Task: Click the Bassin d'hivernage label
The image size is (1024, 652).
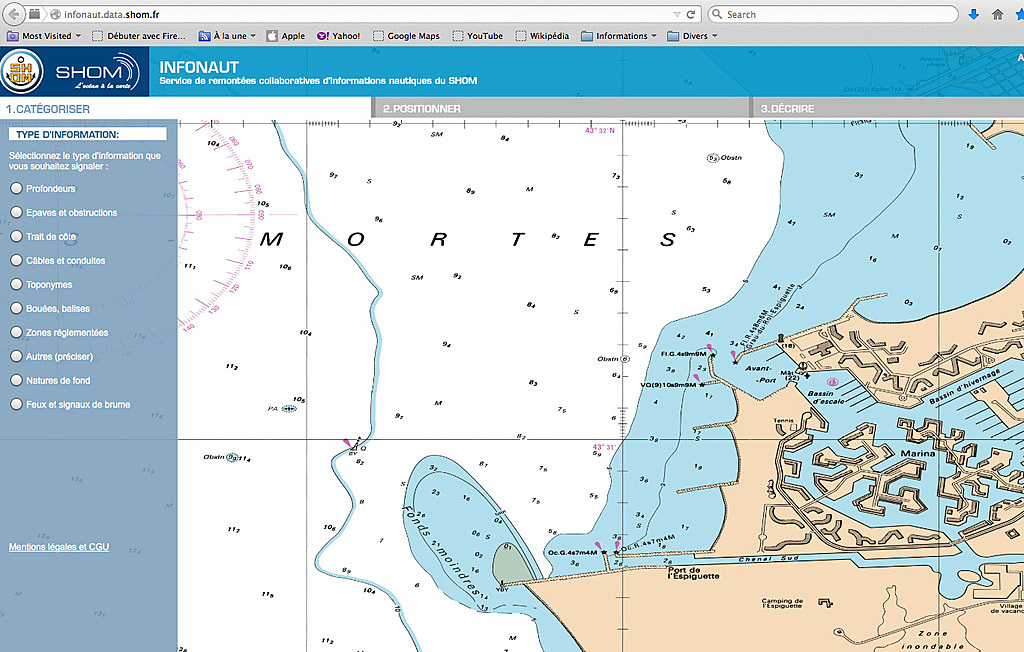Action: 965,387
